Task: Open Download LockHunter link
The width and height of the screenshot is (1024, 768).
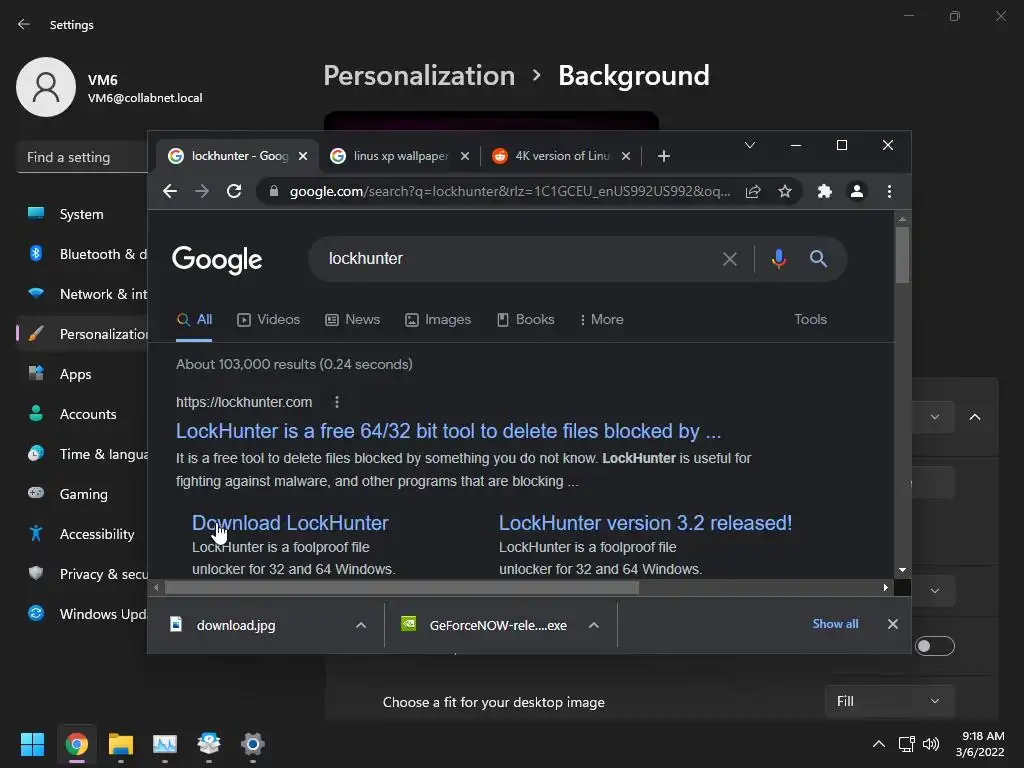Action: coord(290,523)
